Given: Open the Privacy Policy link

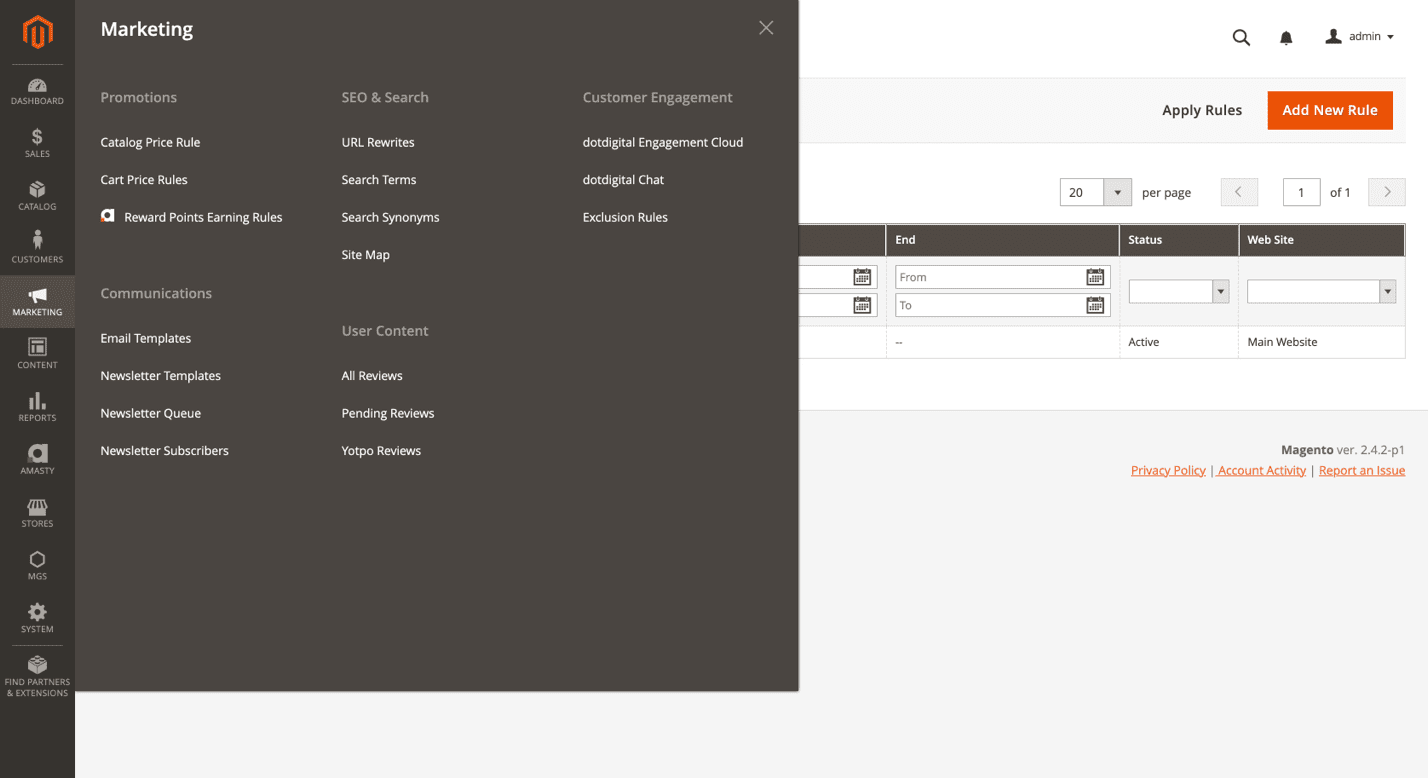Looking at the screenshot, I should coord(1168,470).
